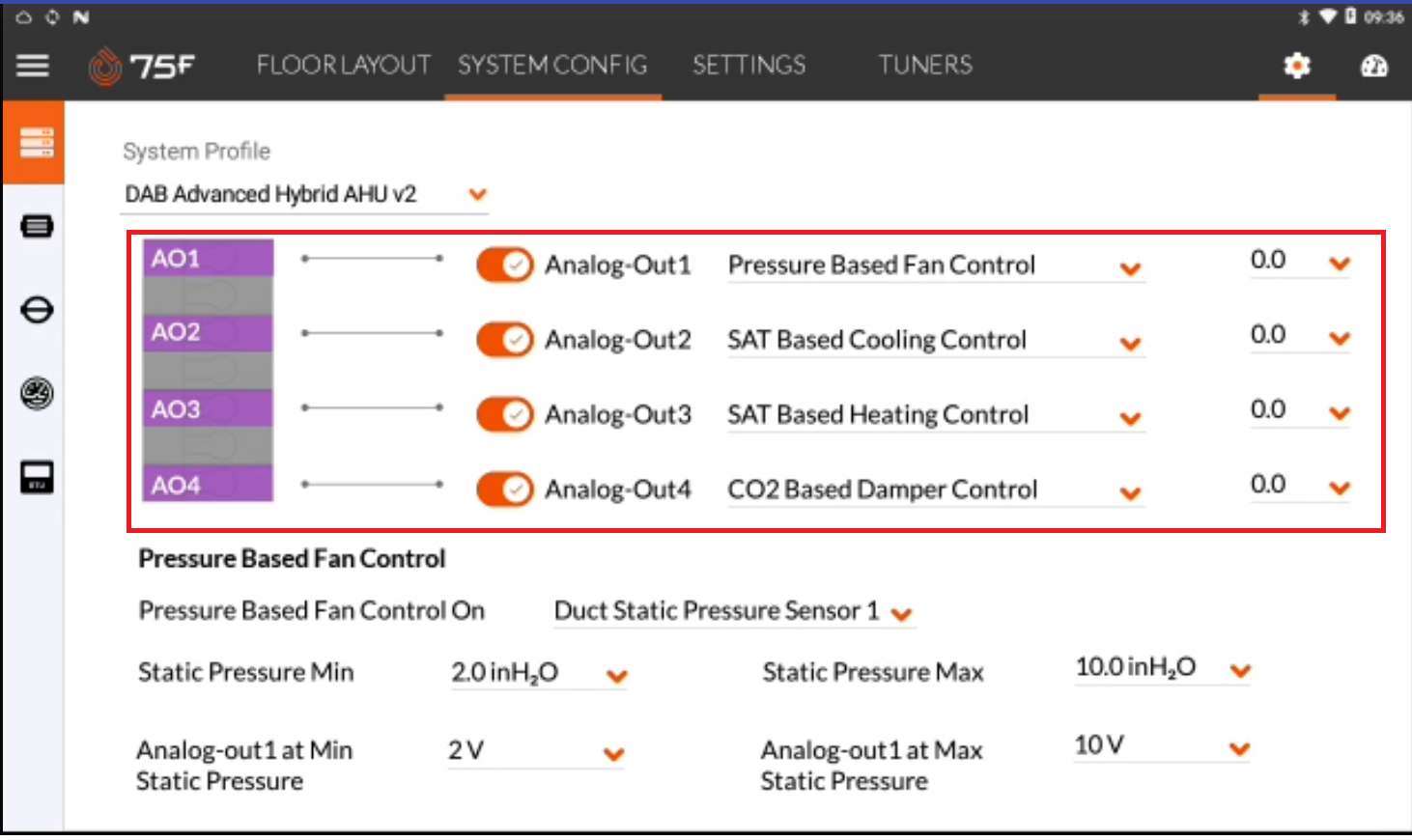Expand the System Profile dropdown

[x=306, y=194]
